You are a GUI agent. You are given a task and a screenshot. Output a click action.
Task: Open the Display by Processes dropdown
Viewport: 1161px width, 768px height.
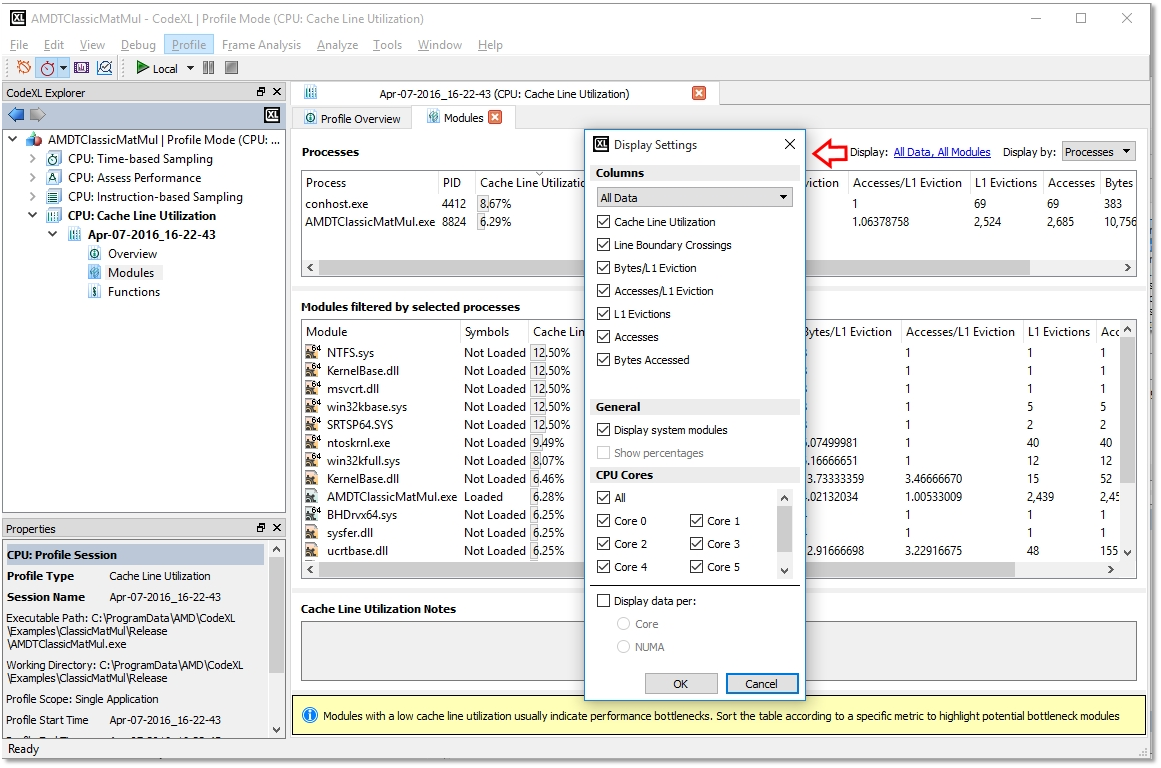coord(1098,152)
